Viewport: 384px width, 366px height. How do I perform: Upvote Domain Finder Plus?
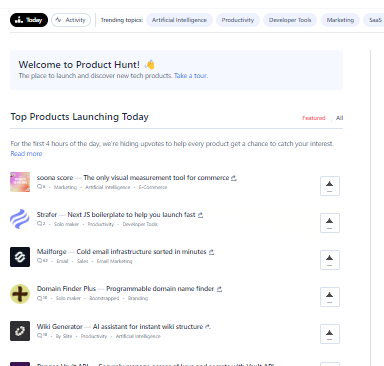330,297
